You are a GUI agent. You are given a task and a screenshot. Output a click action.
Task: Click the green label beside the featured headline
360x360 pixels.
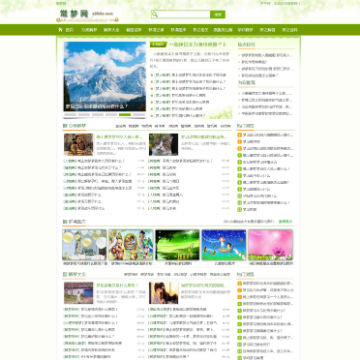158,44
